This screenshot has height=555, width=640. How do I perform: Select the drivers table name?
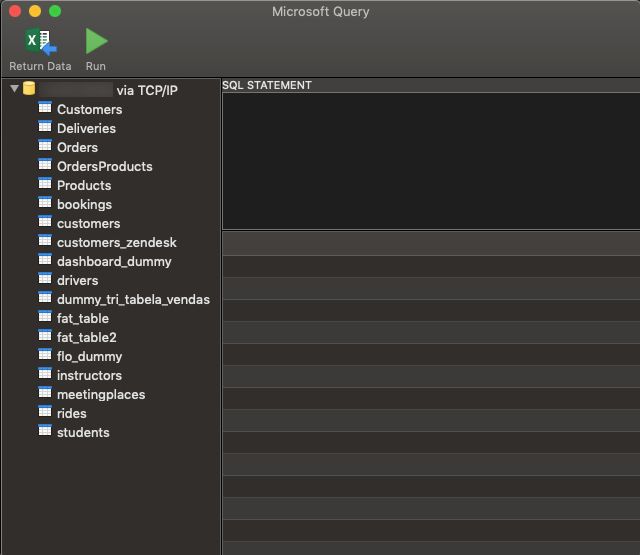click(x=78, y=280)
